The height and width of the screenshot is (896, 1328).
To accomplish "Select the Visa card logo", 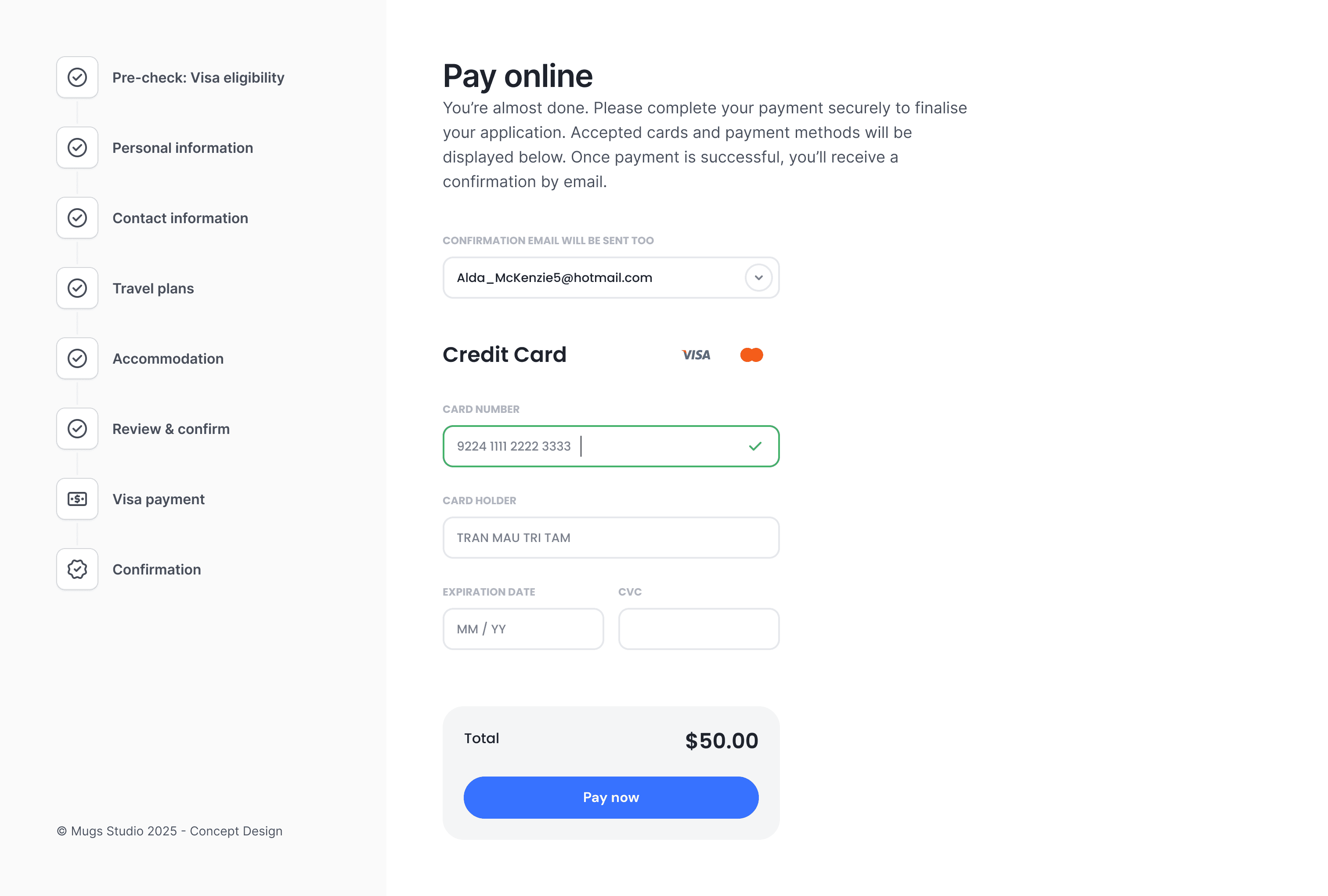I will click(x=696, y=355).
